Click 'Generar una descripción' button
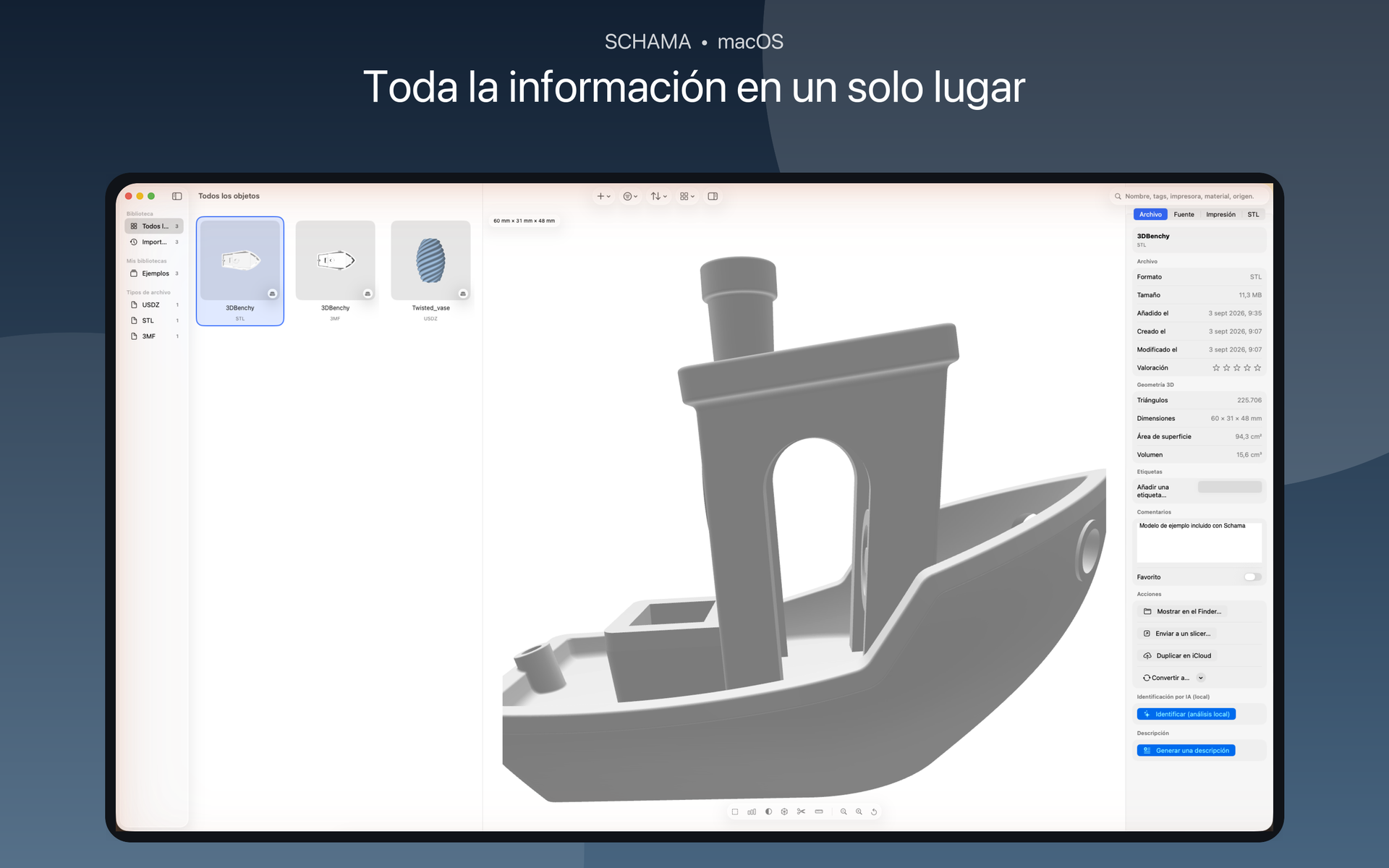Screen dimensions: 1389x868 (1186, 751)
